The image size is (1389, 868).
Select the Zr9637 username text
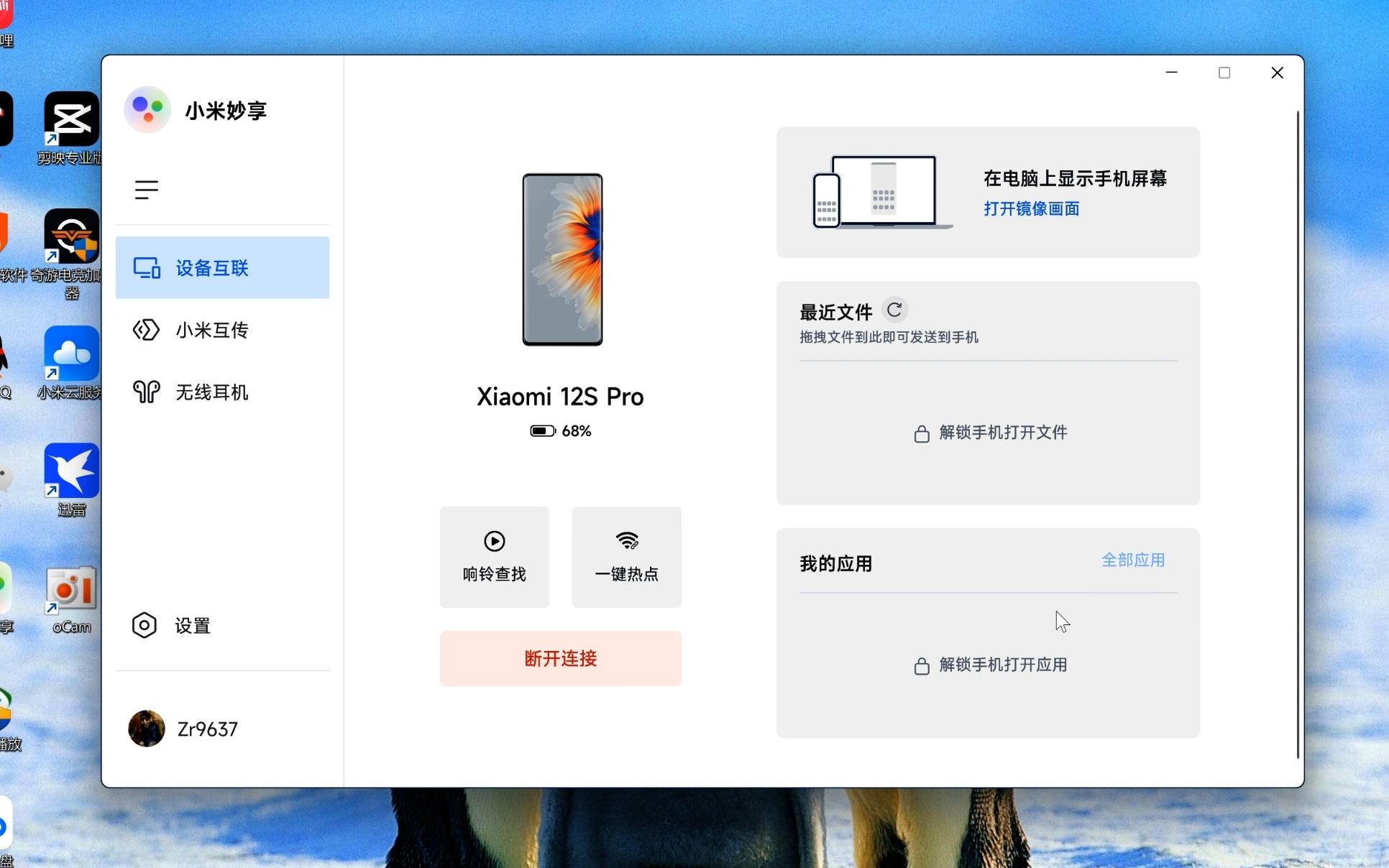pyautogui.click(x=207, y=729)
